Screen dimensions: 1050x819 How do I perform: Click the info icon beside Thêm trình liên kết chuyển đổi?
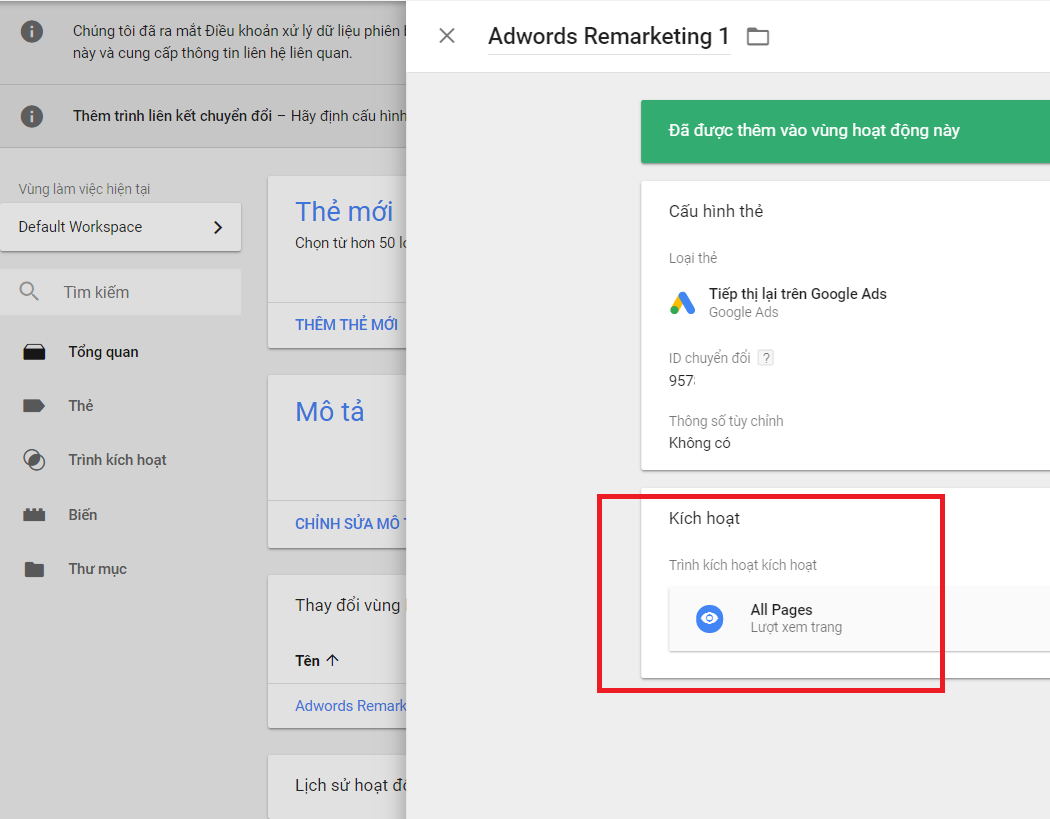tap(31, 116)
